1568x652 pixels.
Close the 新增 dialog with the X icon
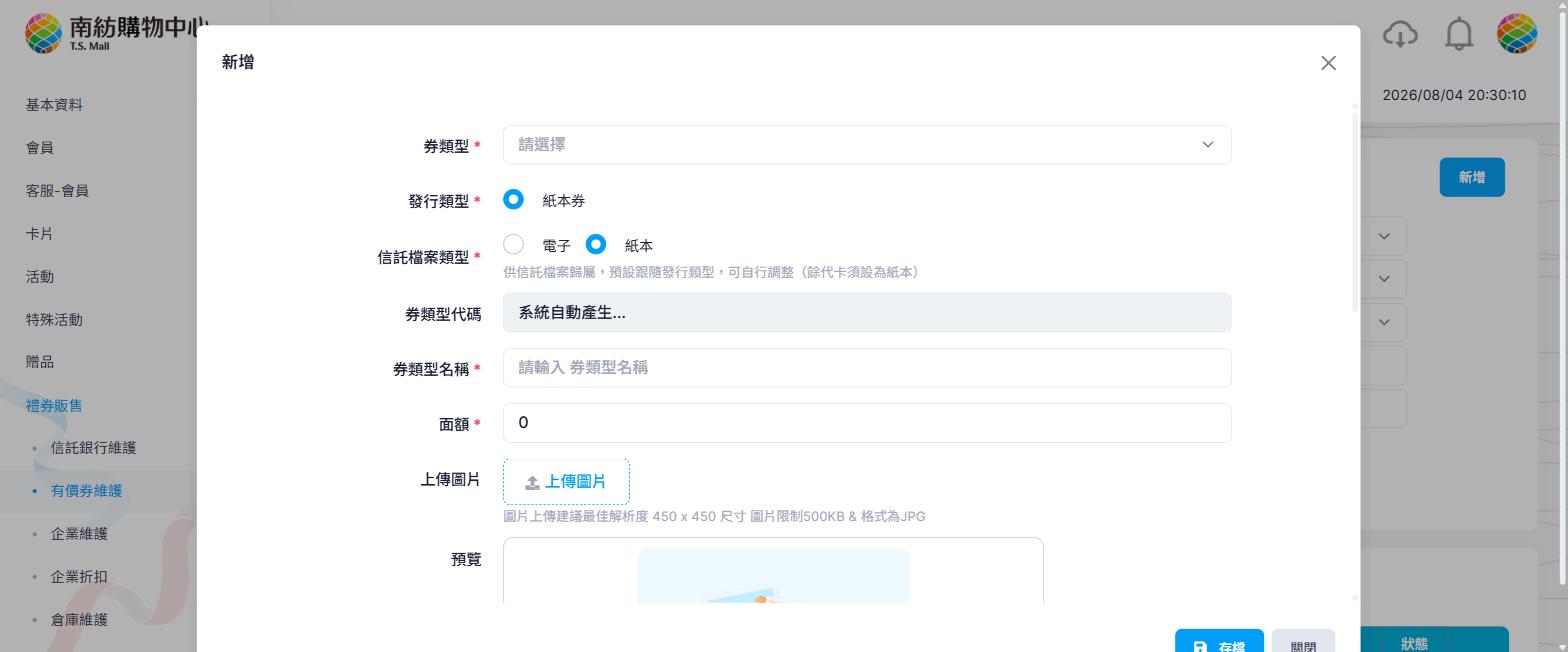pos(1328,63)
